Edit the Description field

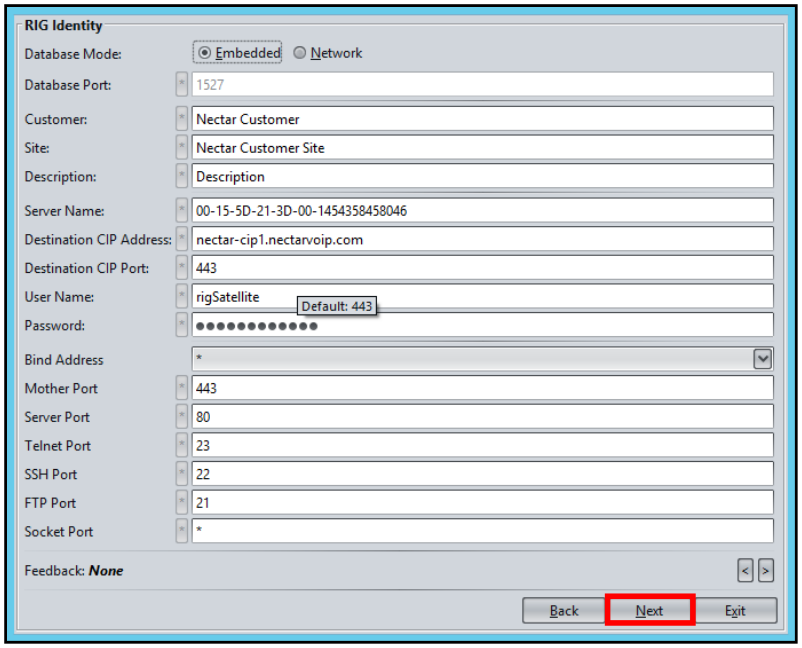tap(482, 176)
